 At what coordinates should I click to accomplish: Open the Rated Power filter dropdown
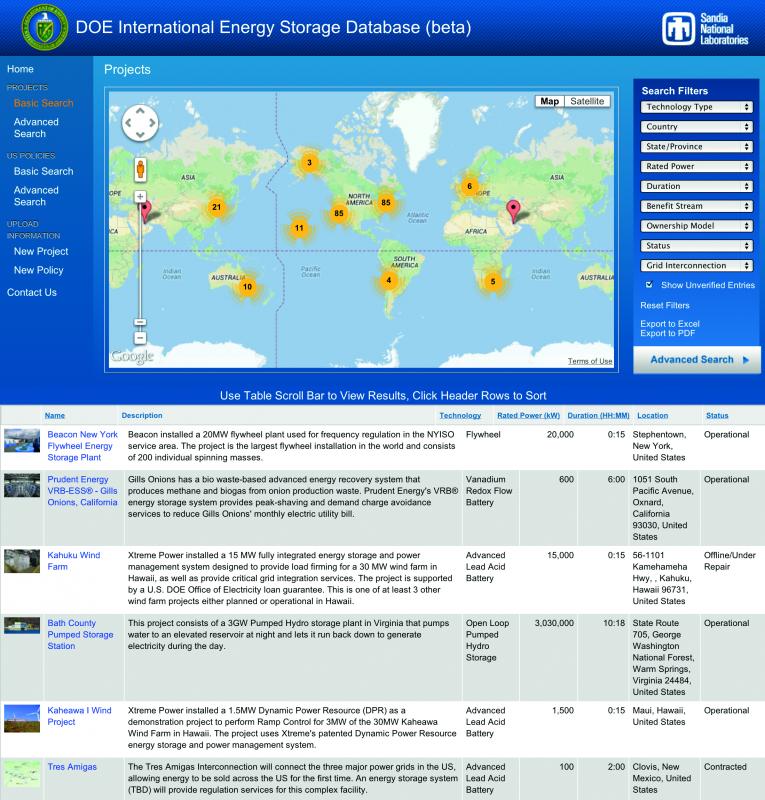pos(697,167)
